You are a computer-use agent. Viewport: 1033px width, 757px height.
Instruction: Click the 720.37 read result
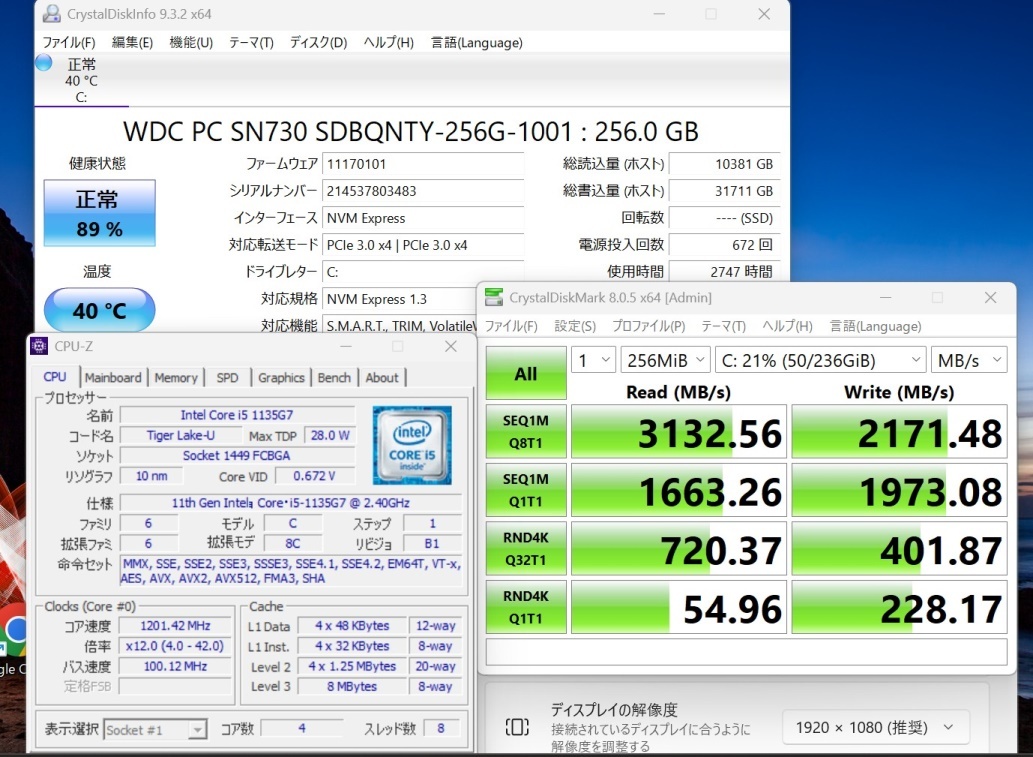pyautogui.click(x=679, y=549)
